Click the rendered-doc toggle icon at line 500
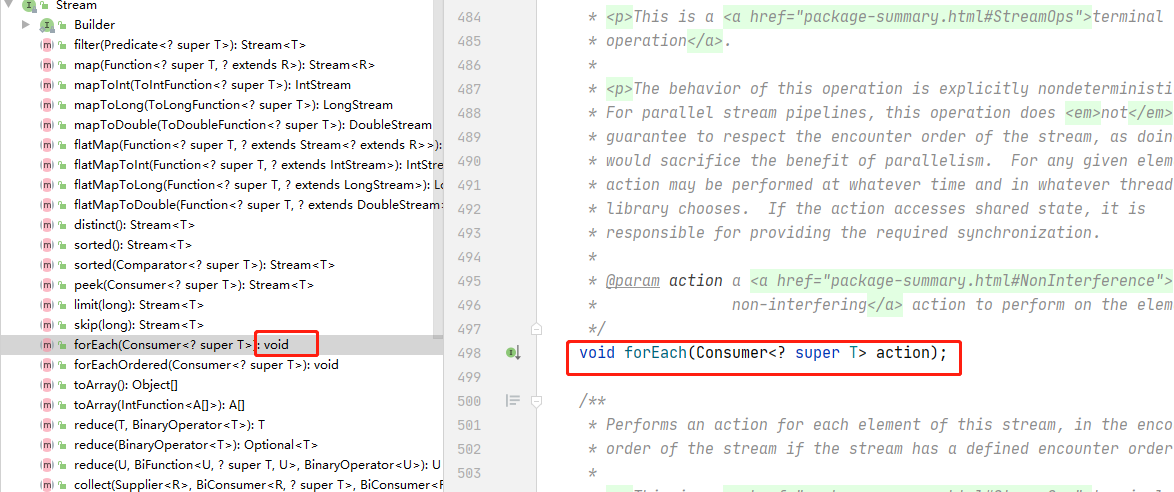The height and width of the screenshot is (492, 1174). [x=513, y=401]
